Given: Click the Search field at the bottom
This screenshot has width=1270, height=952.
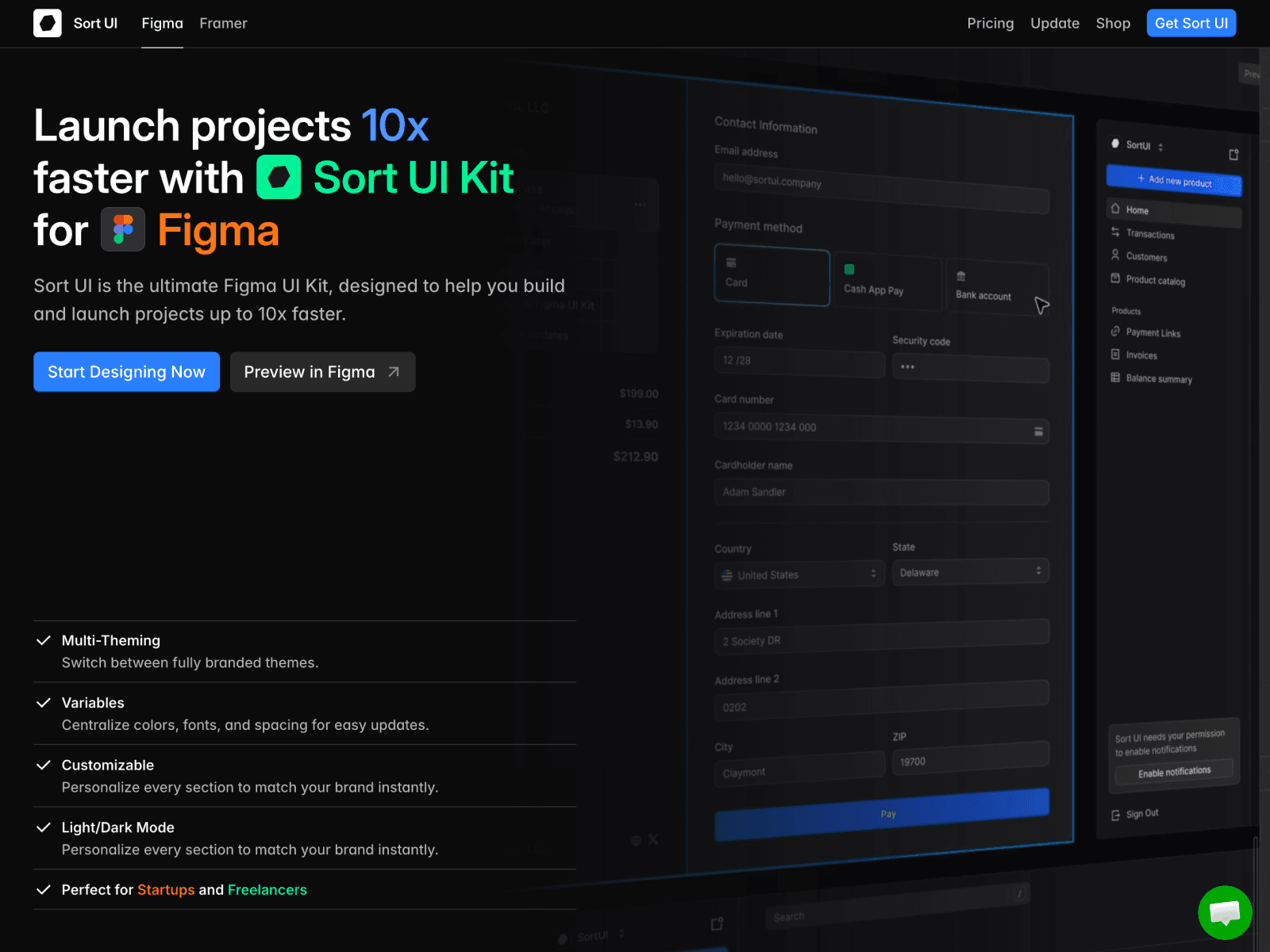Looking at the screenshot, I should [897, 905].
